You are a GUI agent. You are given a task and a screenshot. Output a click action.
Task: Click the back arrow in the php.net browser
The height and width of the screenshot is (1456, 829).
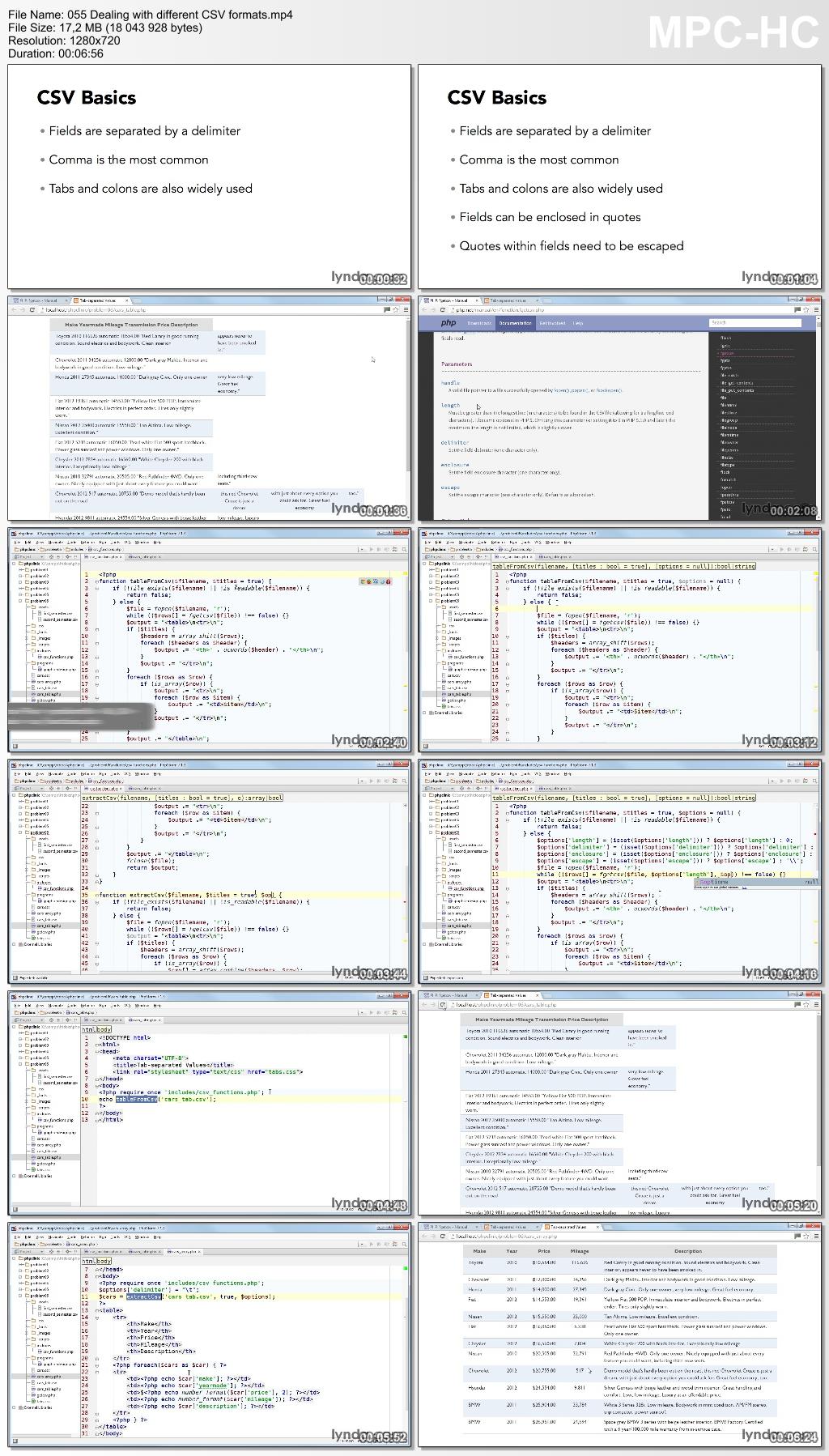[424, 310]
